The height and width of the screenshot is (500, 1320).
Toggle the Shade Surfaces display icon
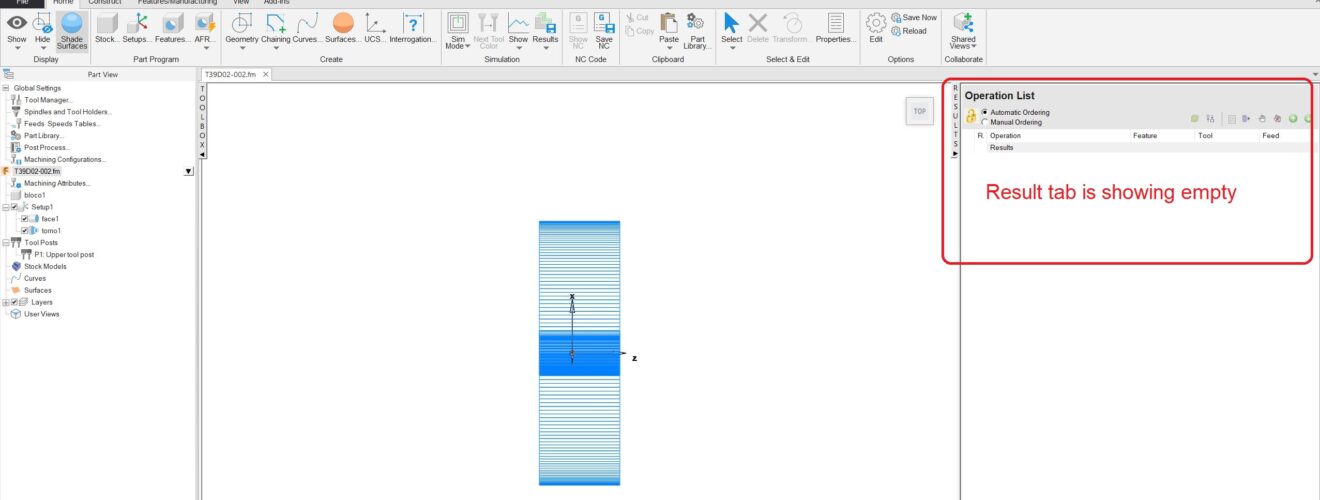click(72, 30)
